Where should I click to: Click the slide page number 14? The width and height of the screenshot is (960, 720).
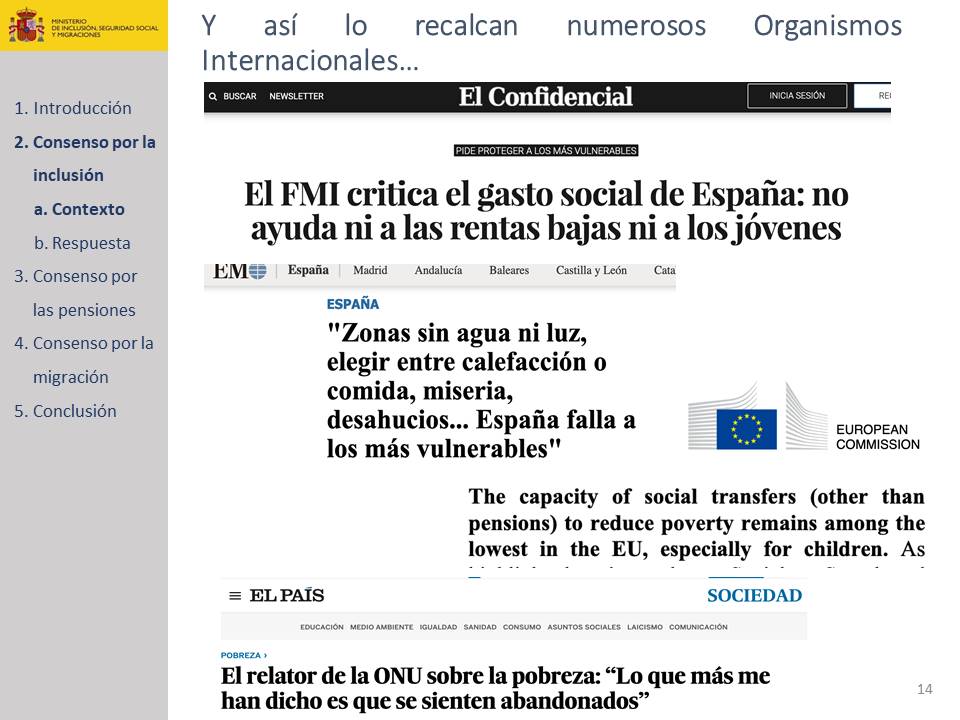point(924,689)
